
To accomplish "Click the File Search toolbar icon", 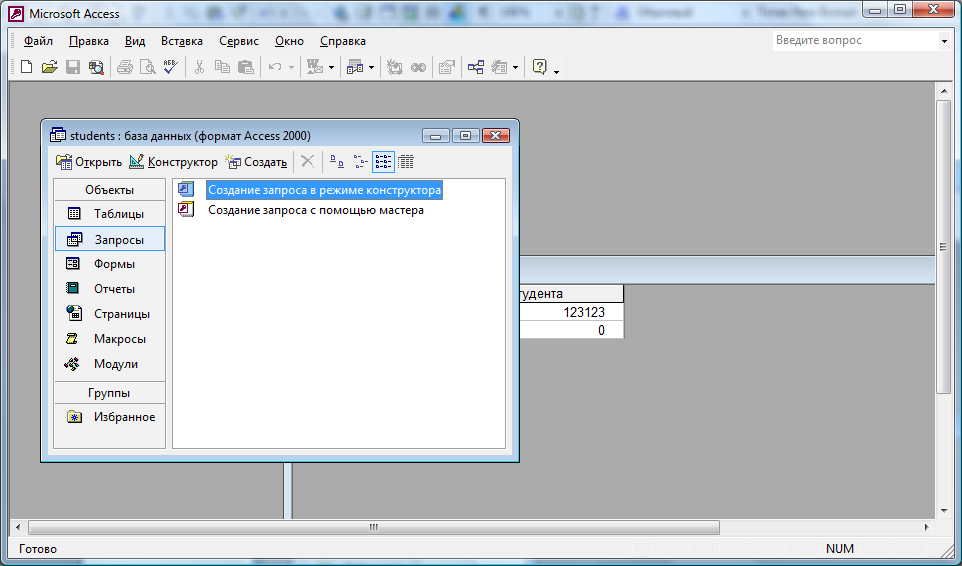I will pos(96,67).
